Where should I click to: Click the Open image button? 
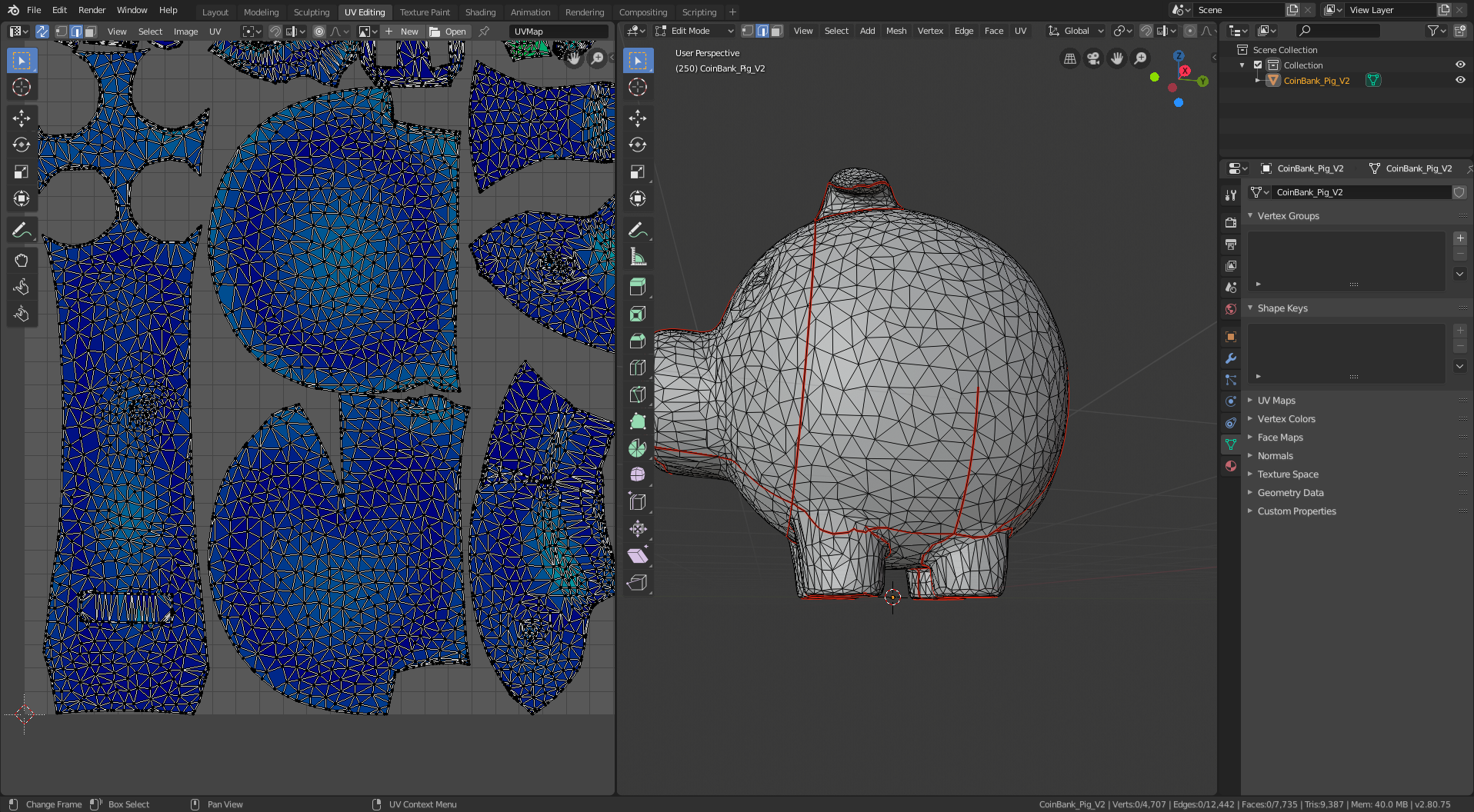(448, 32)
